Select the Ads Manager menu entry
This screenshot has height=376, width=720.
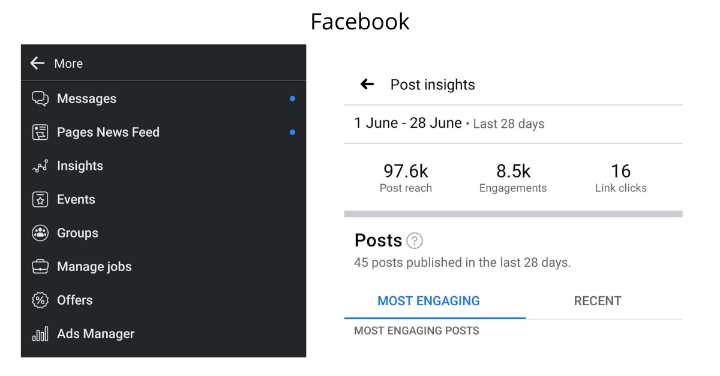[163, 334]
